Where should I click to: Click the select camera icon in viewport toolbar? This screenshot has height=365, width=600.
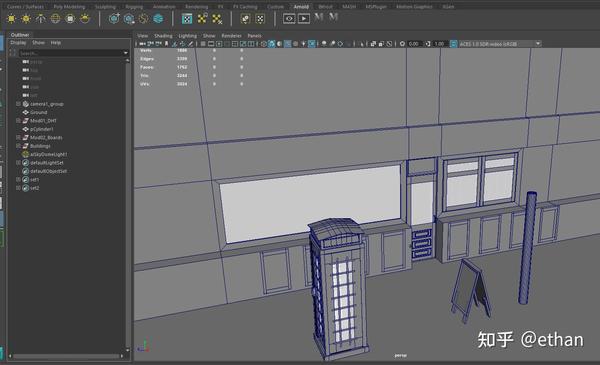coord(142,44)
